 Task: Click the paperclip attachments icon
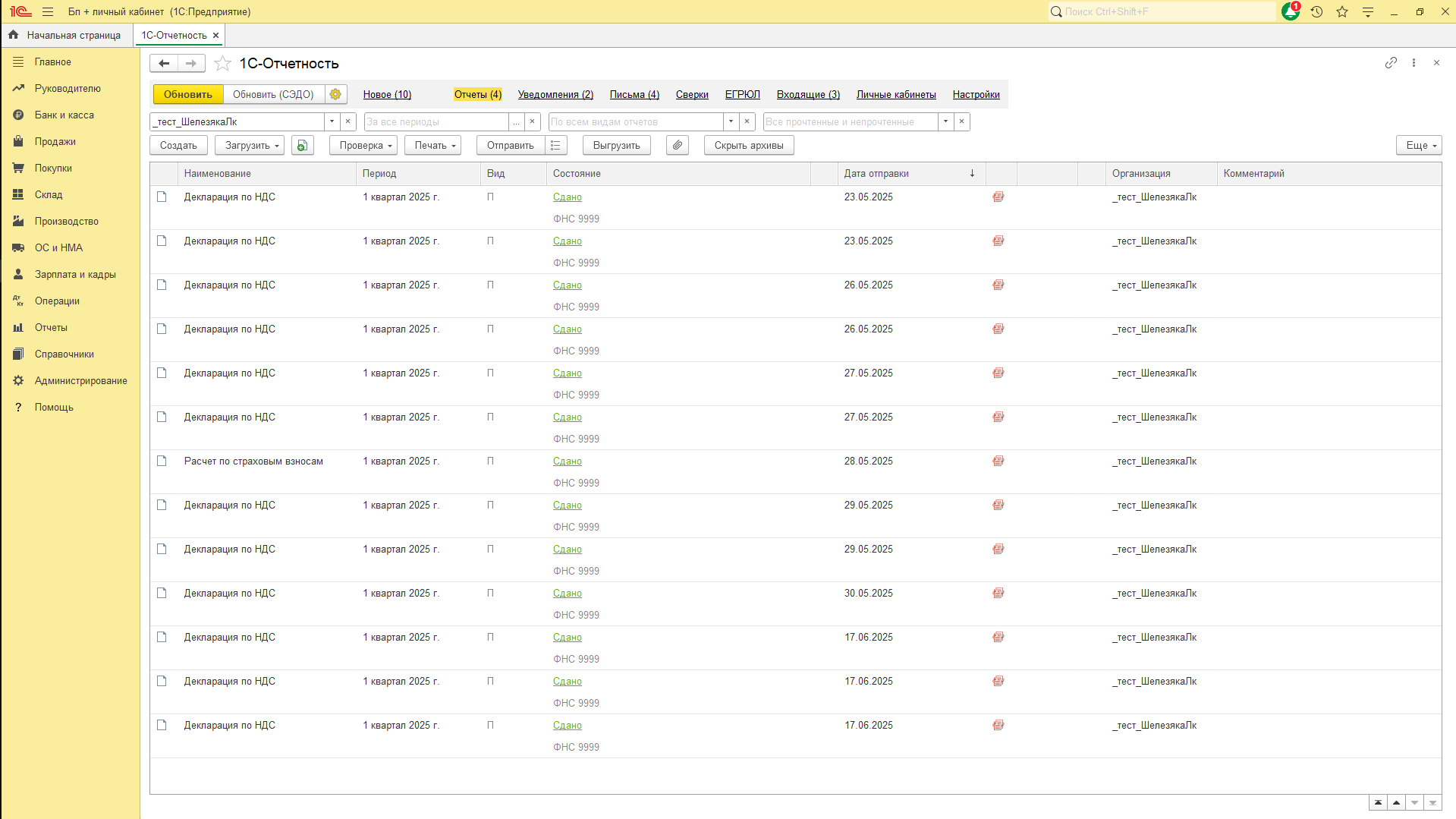pos(677,145)
